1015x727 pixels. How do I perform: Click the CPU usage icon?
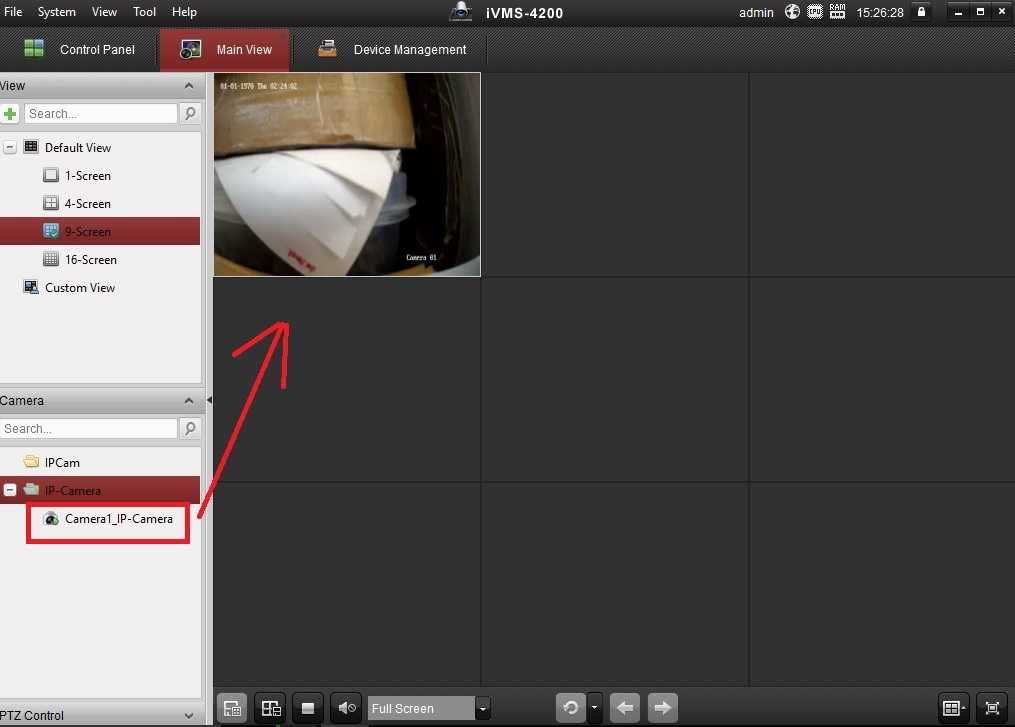pos(815,12)
